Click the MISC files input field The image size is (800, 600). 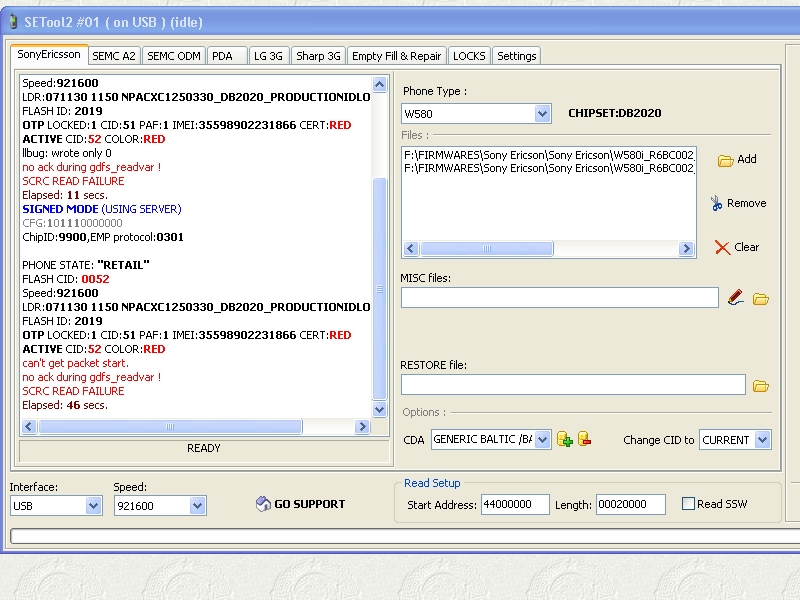click(560, 297)
